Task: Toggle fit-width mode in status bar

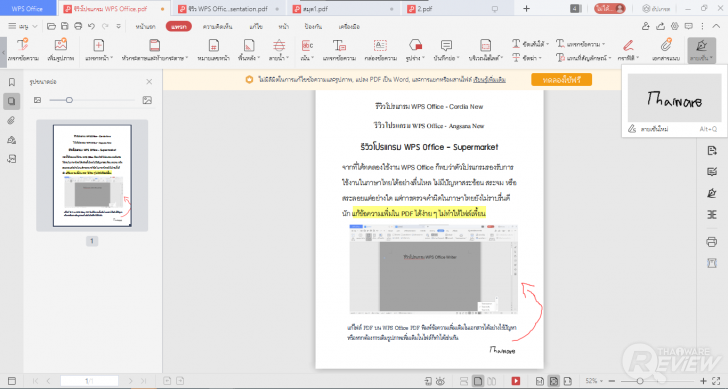Action: (567, 381)
